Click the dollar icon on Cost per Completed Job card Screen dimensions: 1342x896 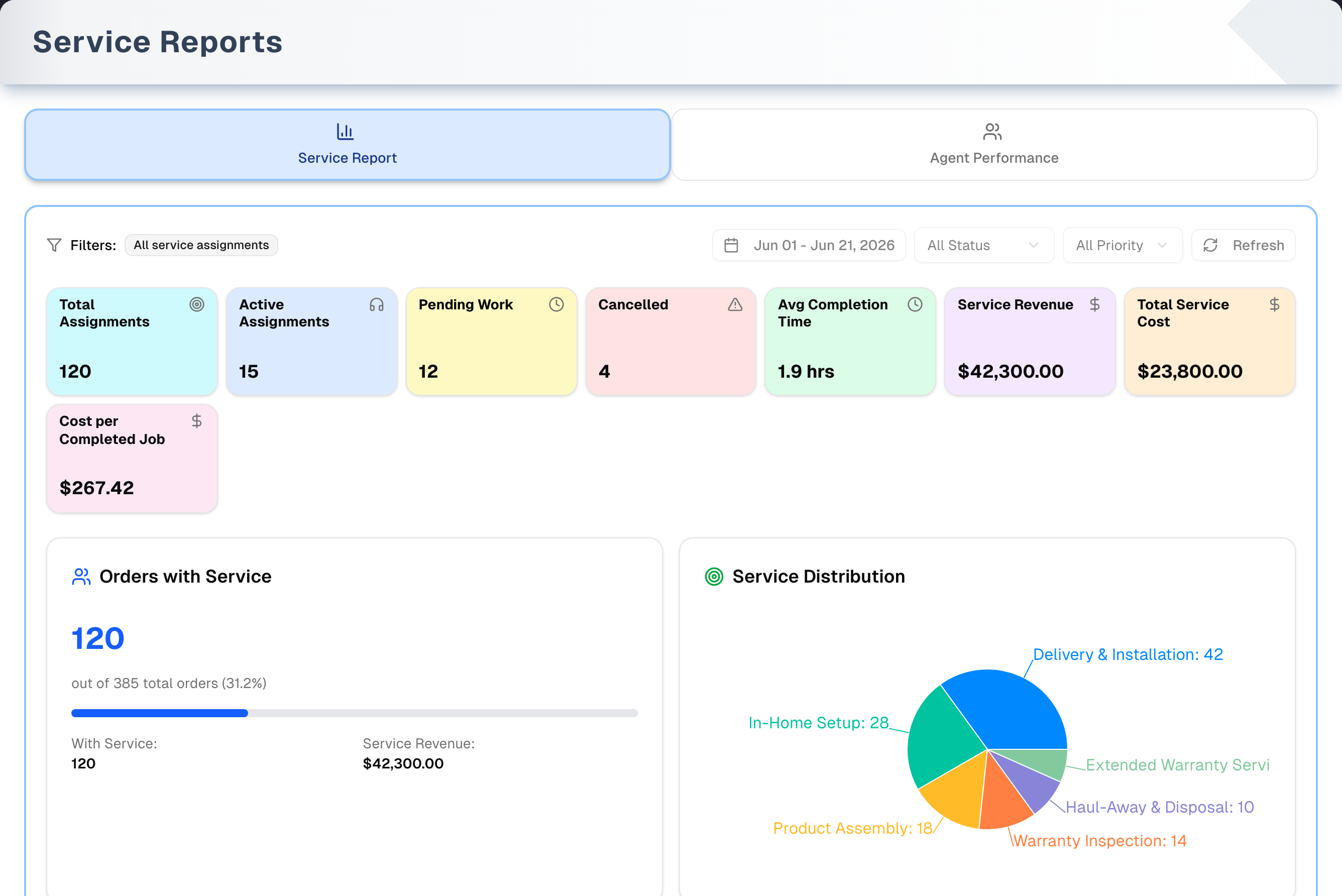click(x=197, y=421)
